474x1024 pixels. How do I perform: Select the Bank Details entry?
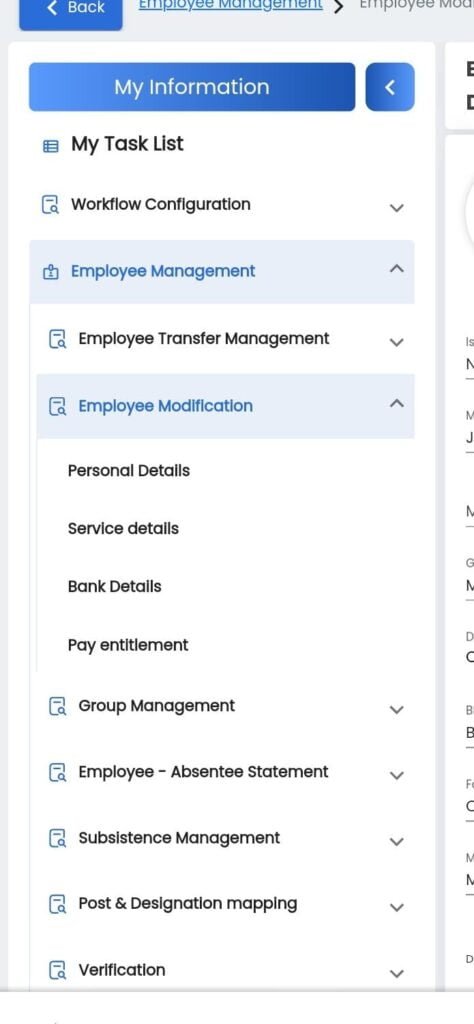(x=114, y=586)
